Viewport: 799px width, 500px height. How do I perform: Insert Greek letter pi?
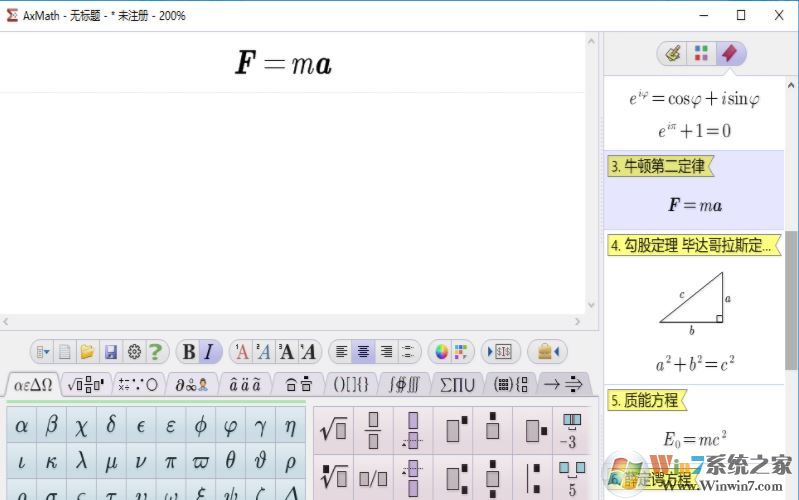click(171, 461)
